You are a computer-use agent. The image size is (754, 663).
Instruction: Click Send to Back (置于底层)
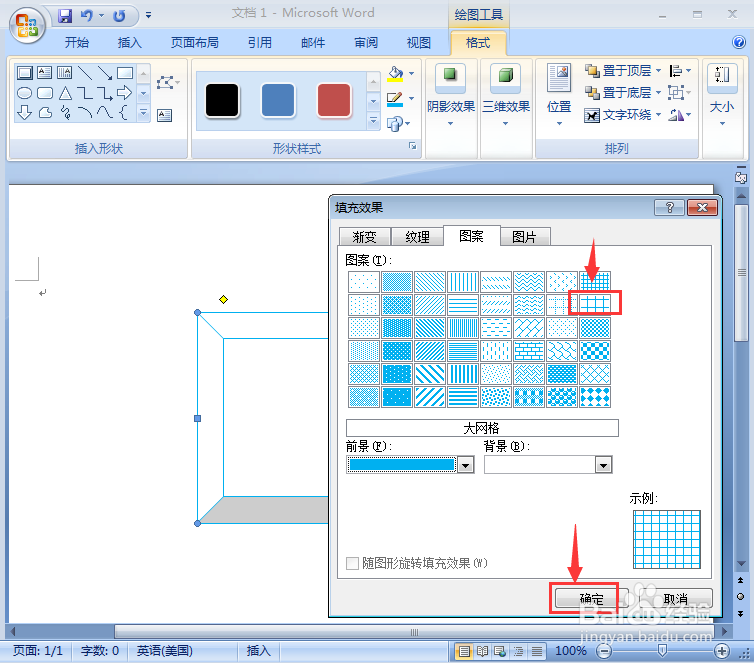(x=618, y=92)
